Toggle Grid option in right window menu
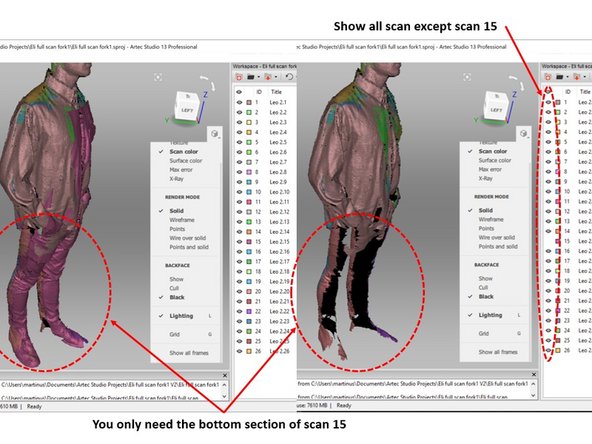This screenshot has width=592, height=444. click(484, 334)
